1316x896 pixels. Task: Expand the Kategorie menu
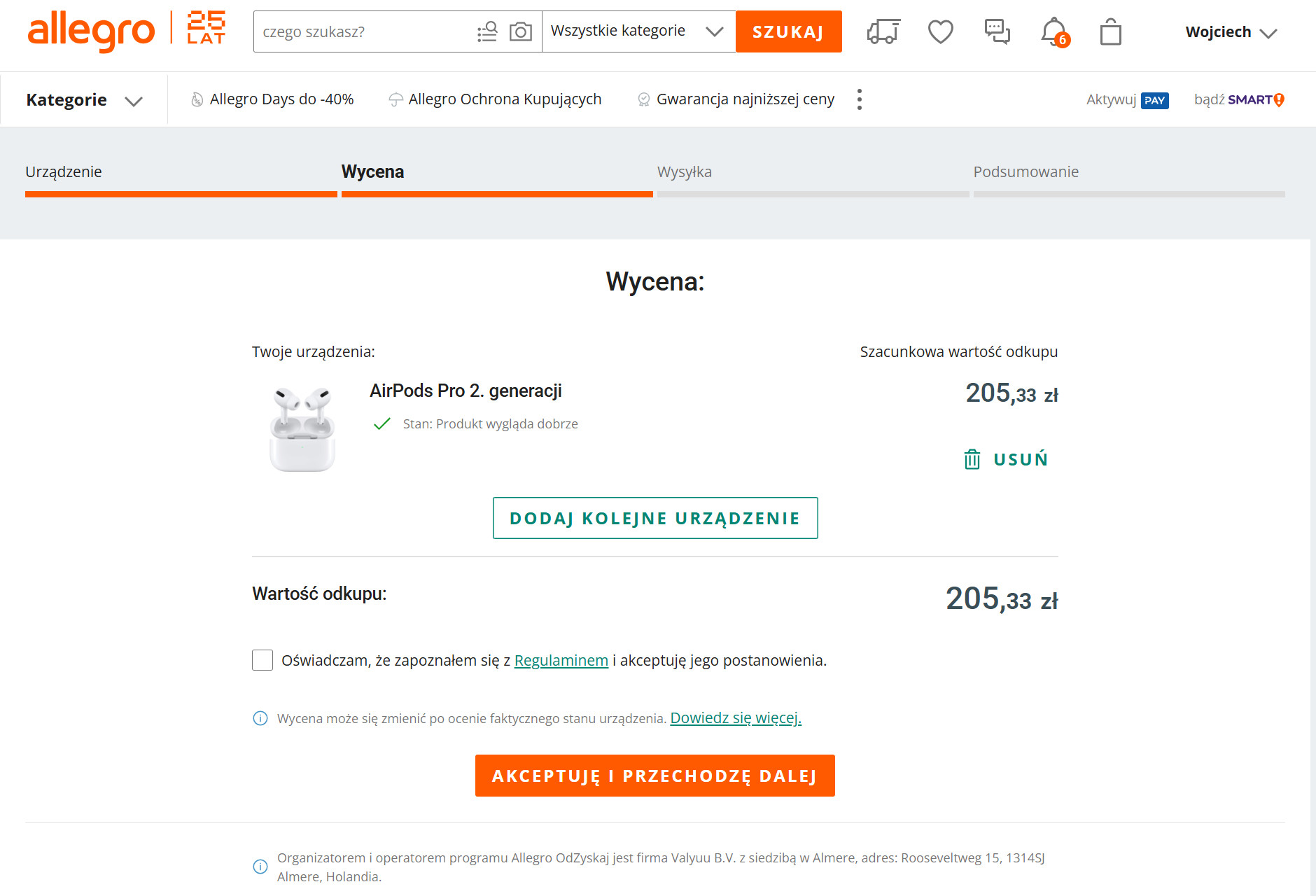click(84, 100)
